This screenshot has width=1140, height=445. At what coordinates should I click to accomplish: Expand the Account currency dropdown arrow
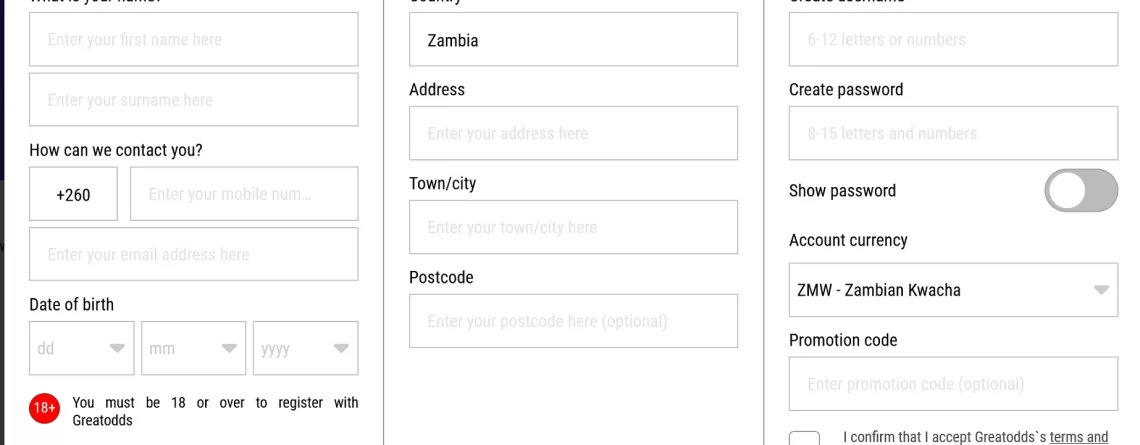click(1101, 290)
